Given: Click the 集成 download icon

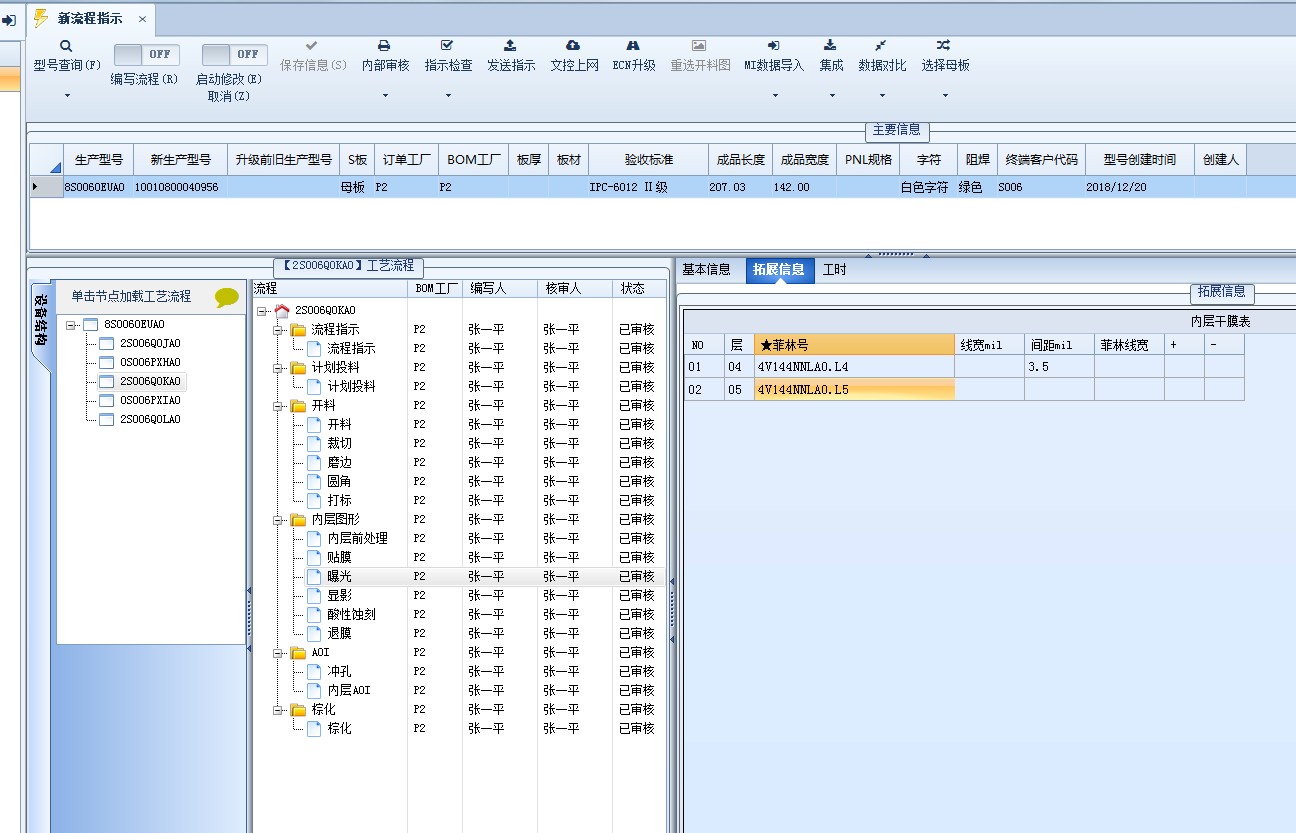Looking at the screenshot, I should (x=830, y=46).
